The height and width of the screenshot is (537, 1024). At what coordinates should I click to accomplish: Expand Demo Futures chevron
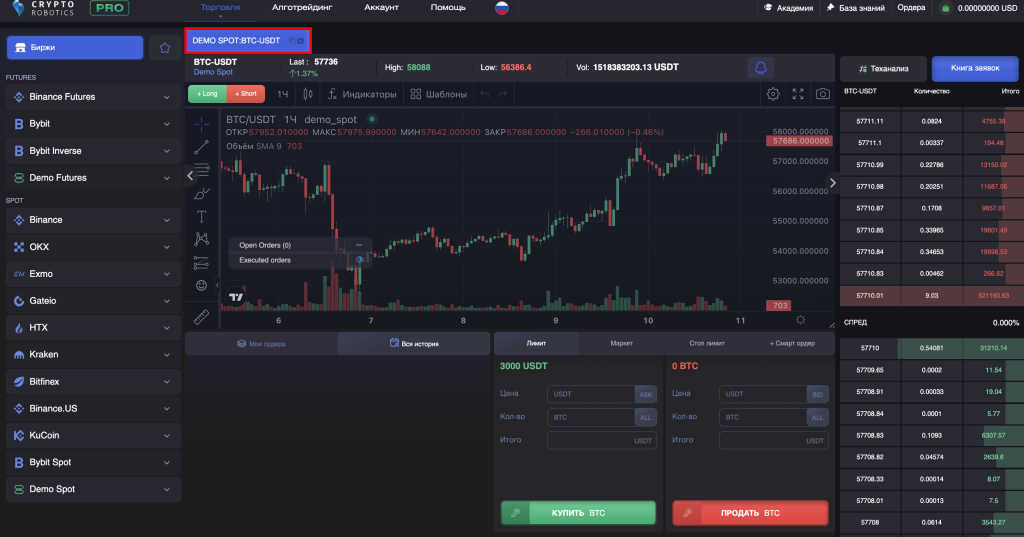click(x=167, y=178)
